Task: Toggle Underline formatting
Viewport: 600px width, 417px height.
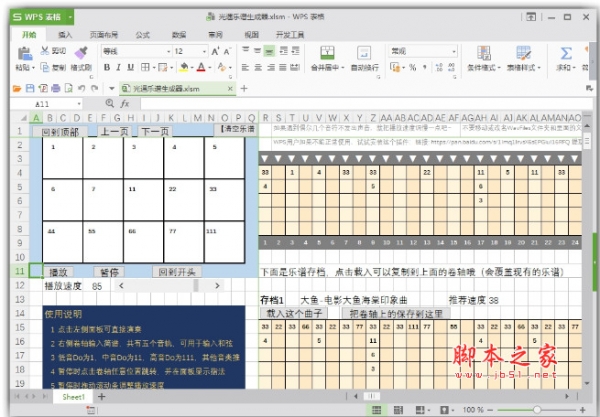Action: pyautogui.click(x=131, y=67)
